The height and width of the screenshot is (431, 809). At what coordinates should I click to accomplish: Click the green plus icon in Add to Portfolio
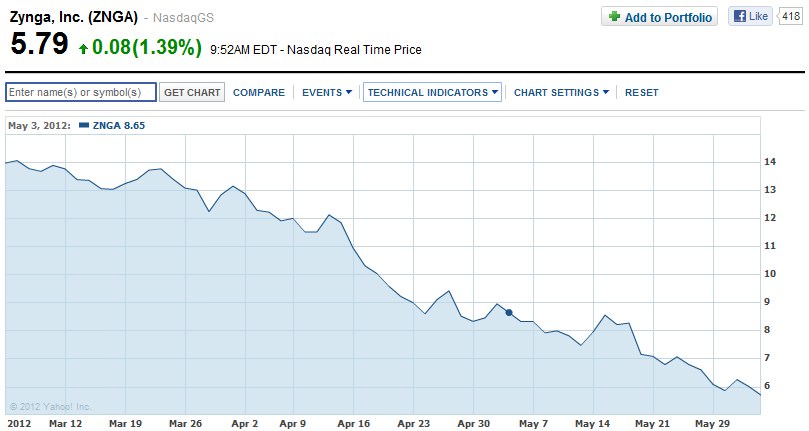click(614, 17)
